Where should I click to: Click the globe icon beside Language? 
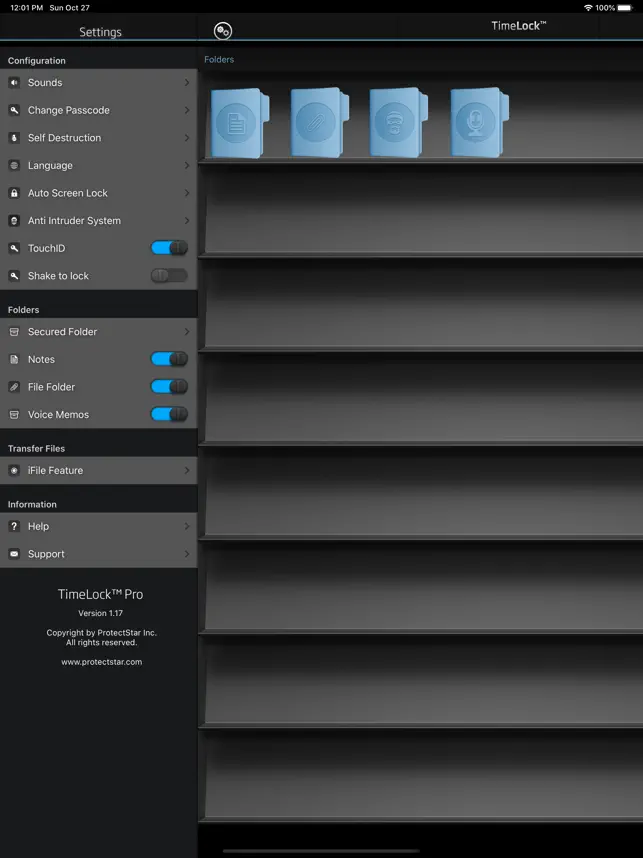click(14, 165)
